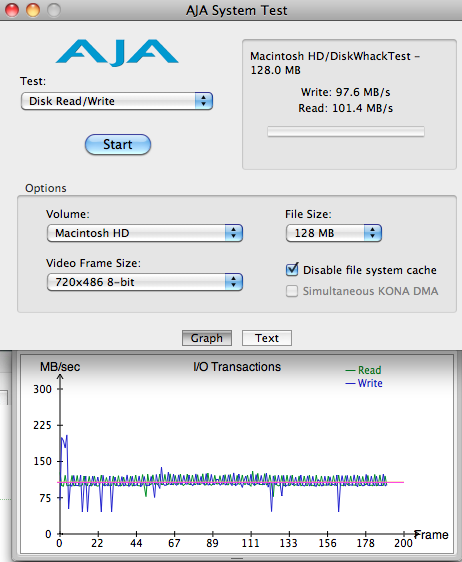Image resolution: width=462 pixels, height=562 pixels.
Task: Close the AJA System Test window
Action: pos(12,10)
